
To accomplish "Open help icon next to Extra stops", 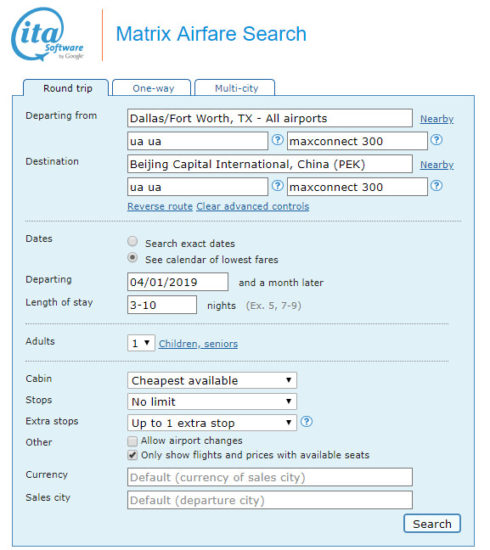I will tap(307, 421).
